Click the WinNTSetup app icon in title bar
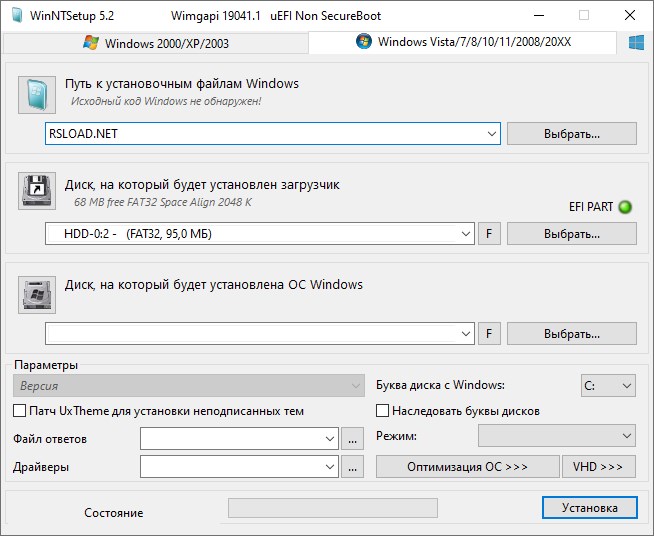Screen dimensions: 654x536 click(17, 15)
